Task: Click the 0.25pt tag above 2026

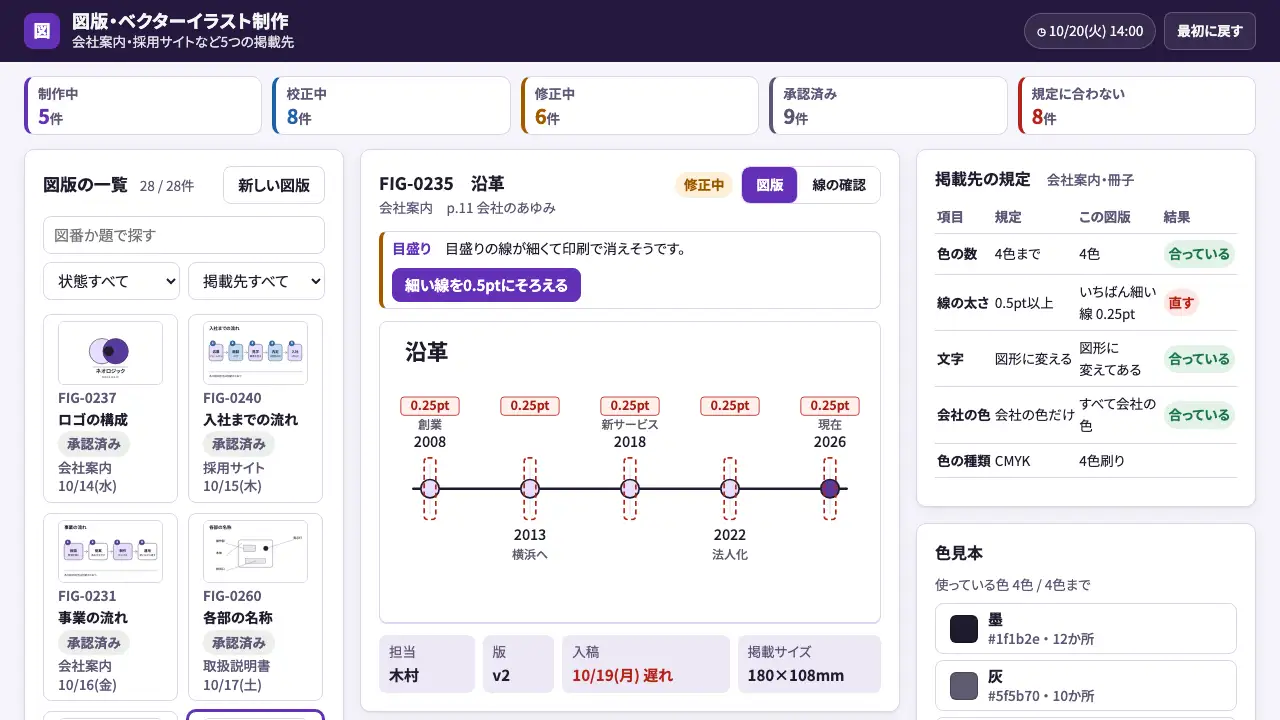Action: 830,406
